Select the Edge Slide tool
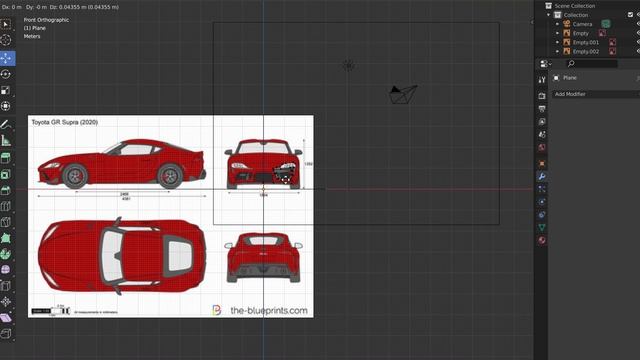Viewport: 640px width, 360px height. click(6, 286)
